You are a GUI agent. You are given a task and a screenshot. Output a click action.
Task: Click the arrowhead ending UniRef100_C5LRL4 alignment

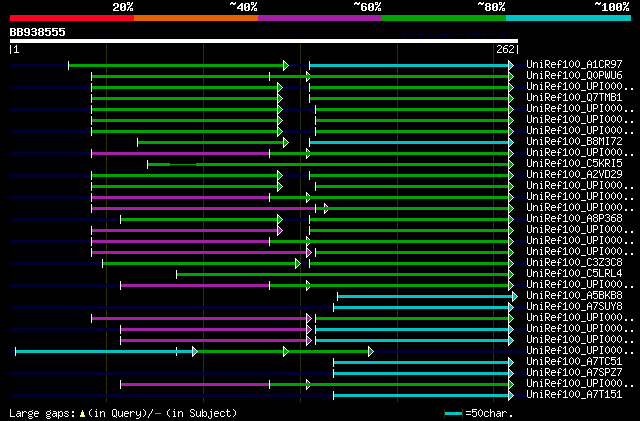(511, 274)
